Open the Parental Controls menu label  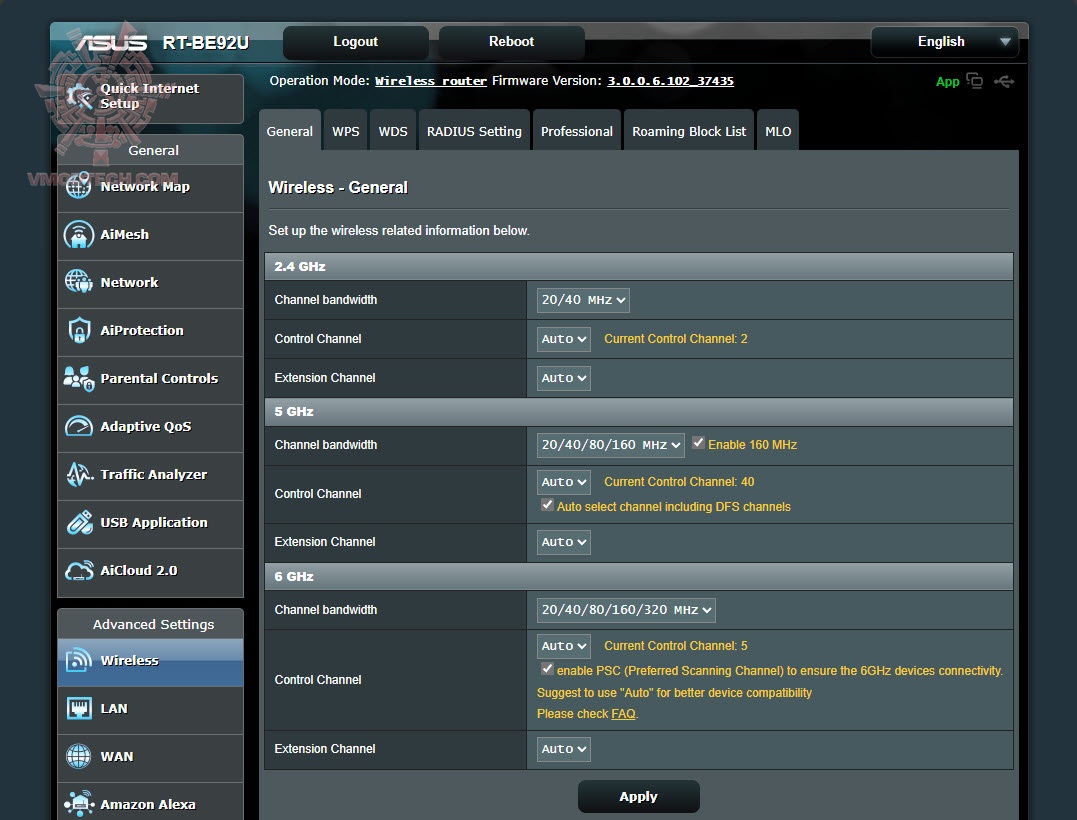point(159,378)
